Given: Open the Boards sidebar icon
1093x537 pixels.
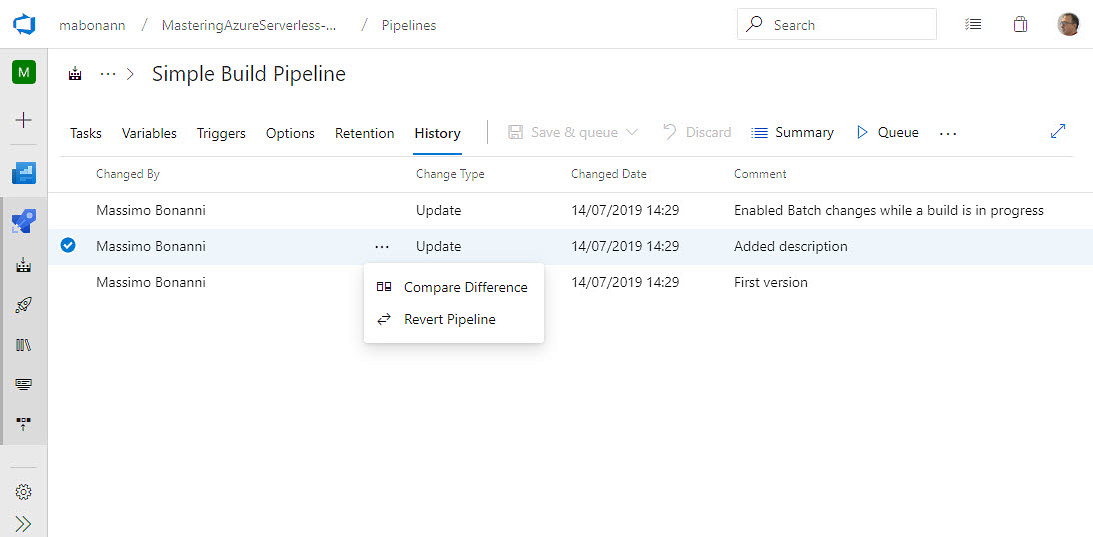Looking at the screenshot, I should pos(24,173).
